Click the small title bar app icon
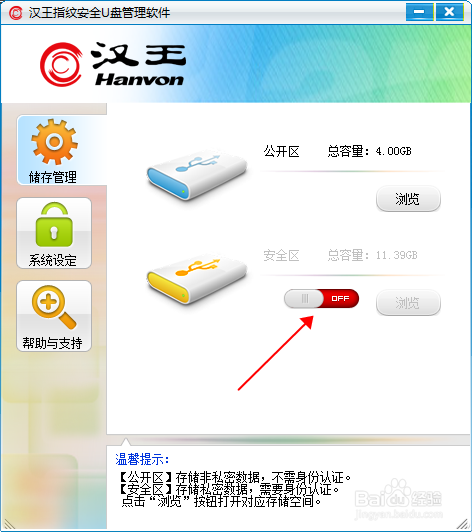The height and width of the screenshot is (532, 472). (16, 13)
